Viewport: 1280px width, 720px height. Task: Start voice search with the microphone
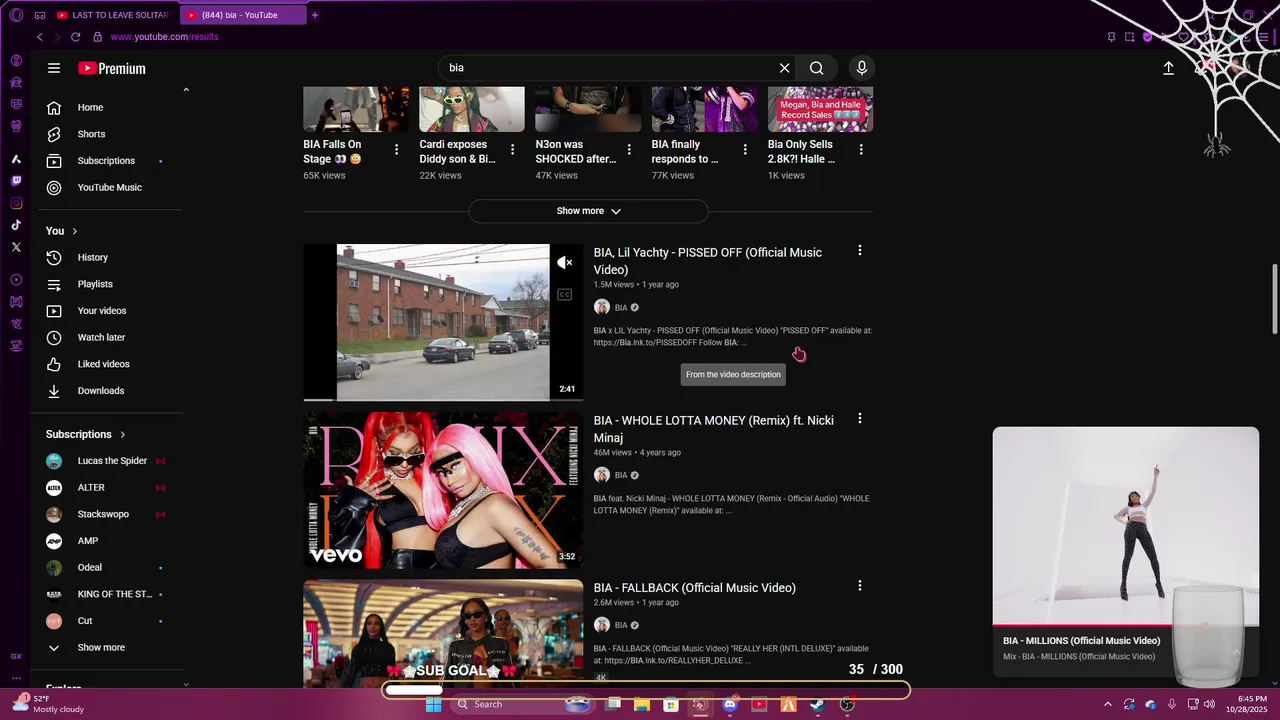(862, 68)
